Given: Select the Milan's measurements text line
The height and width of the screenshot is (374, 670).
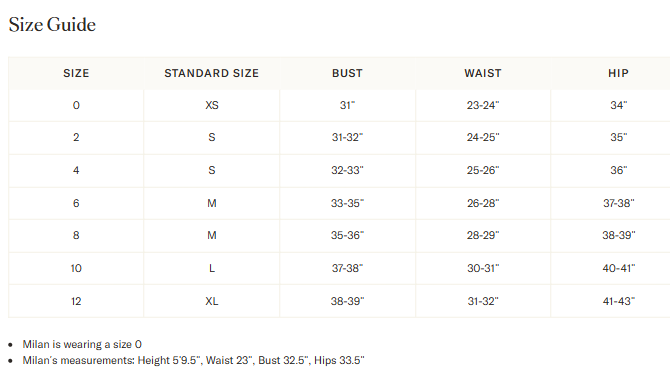Looking at the screenshot, I should tap(193, 360).
